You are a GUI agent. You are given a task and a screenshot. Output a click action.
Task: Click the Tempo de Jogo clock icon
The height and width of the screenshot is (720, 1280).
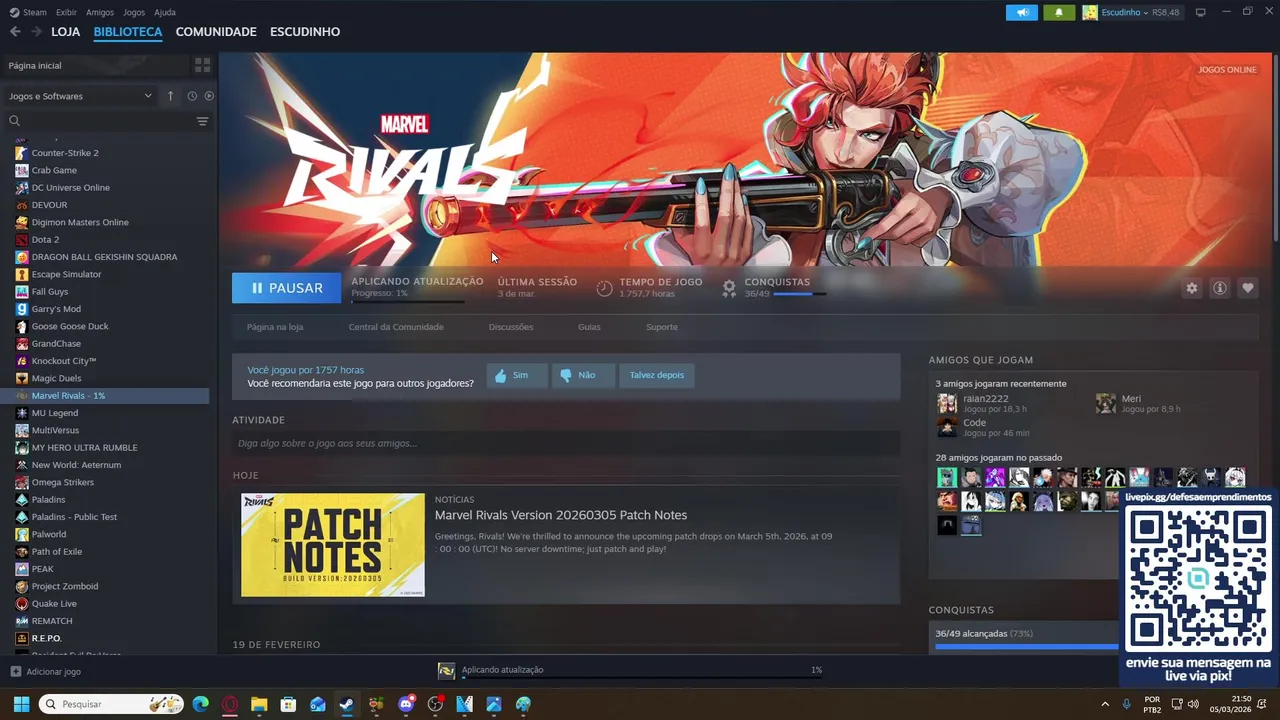point(604,288)
